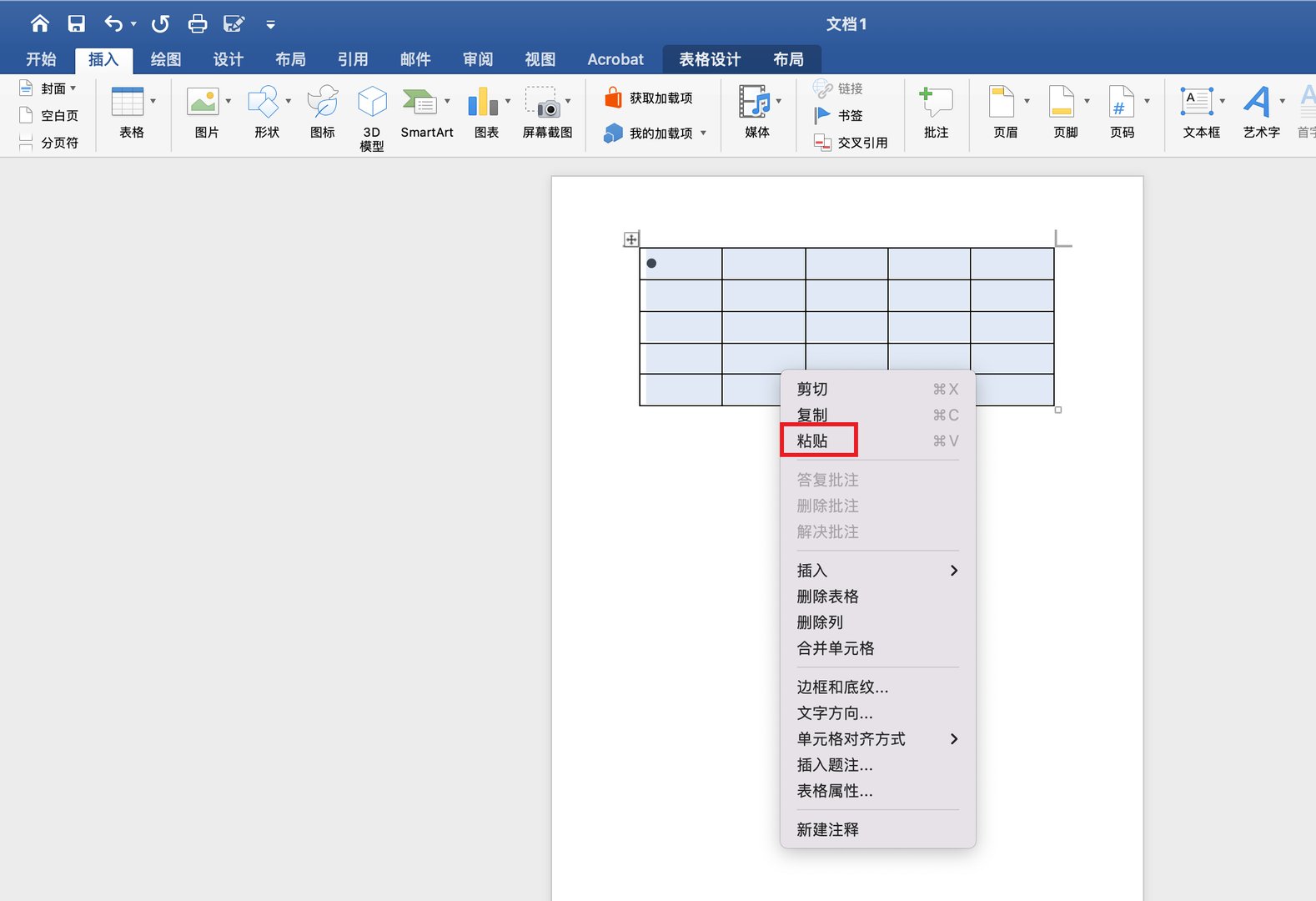Open the 视图 ribbon tab
The width and height of the screenshot is (1316, 901).
tap(540, 59)
